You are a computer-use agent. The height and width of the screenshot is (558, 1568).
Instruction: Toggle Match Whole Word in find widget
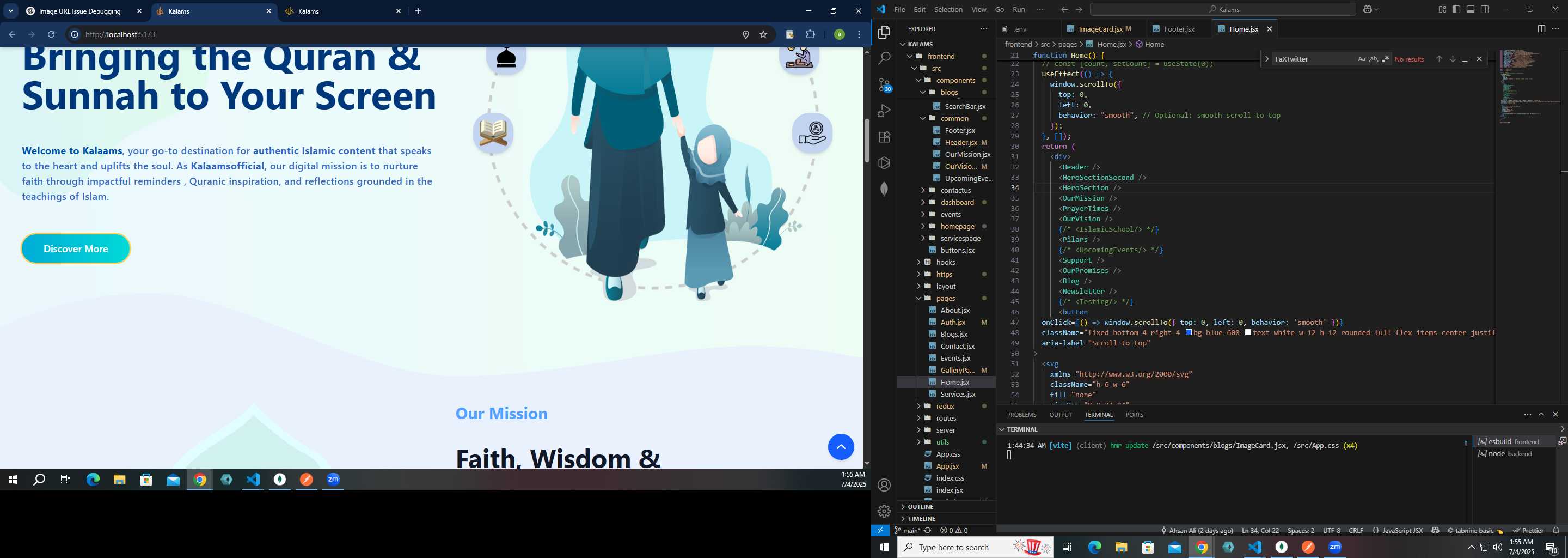1373,59
